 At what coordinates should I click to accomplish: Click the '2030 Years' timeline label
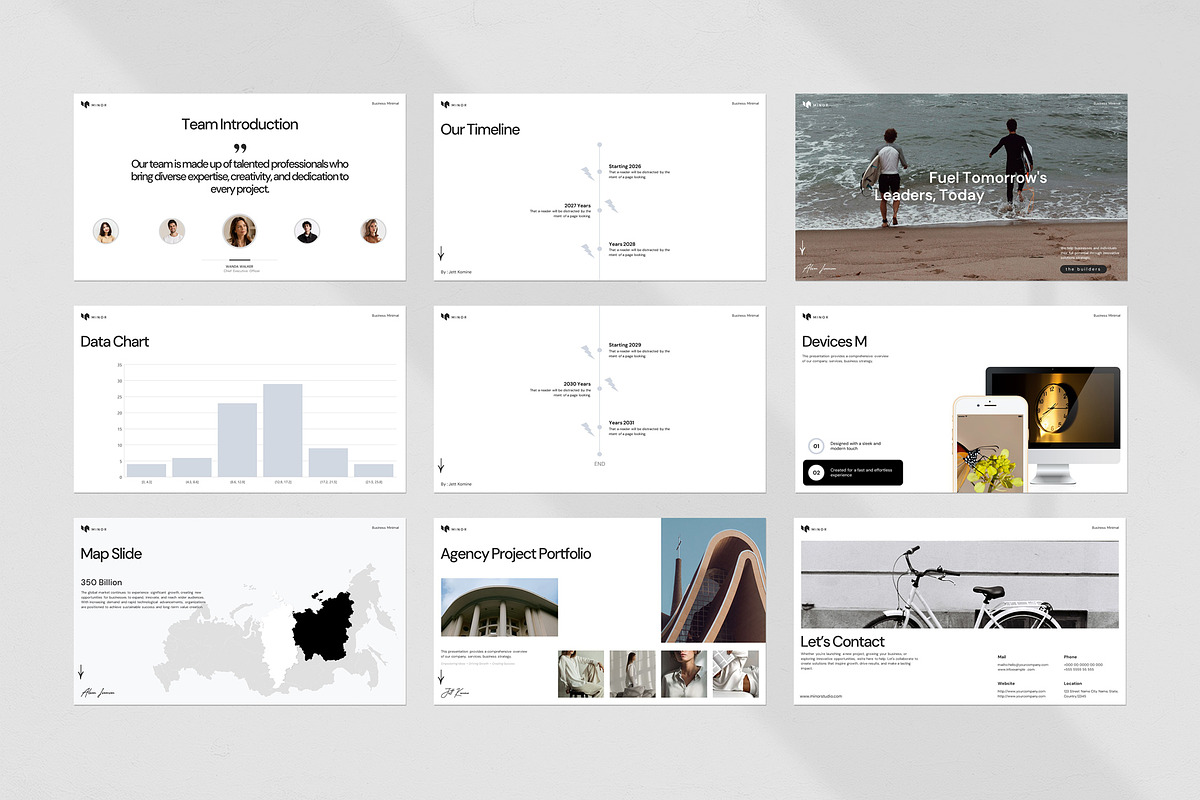point(577,384)
